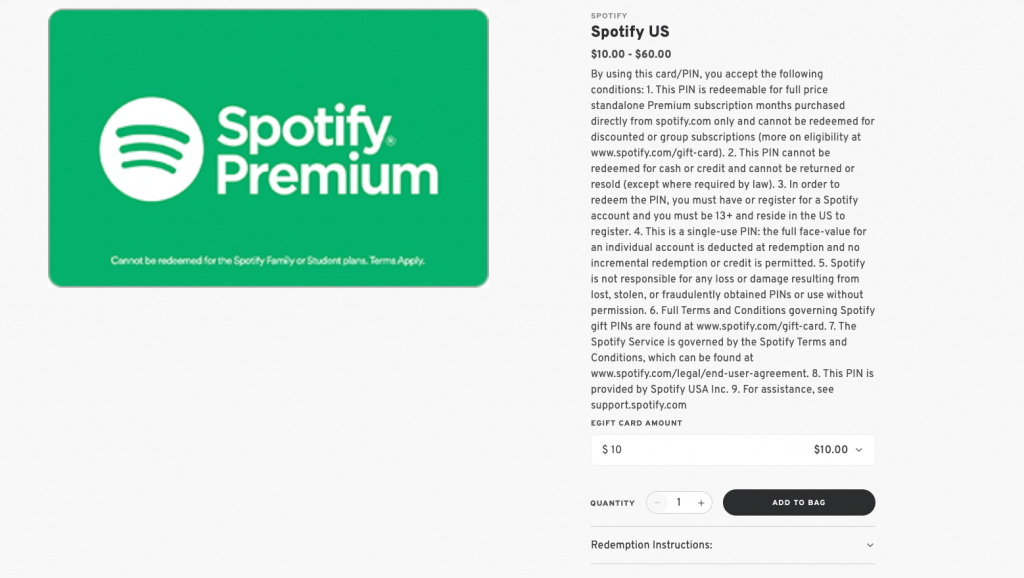Image resolution: width=1024 pixels, height=578 pixels.
Task: Click inside the quantity input field
Action: click(x=678, y=502)
